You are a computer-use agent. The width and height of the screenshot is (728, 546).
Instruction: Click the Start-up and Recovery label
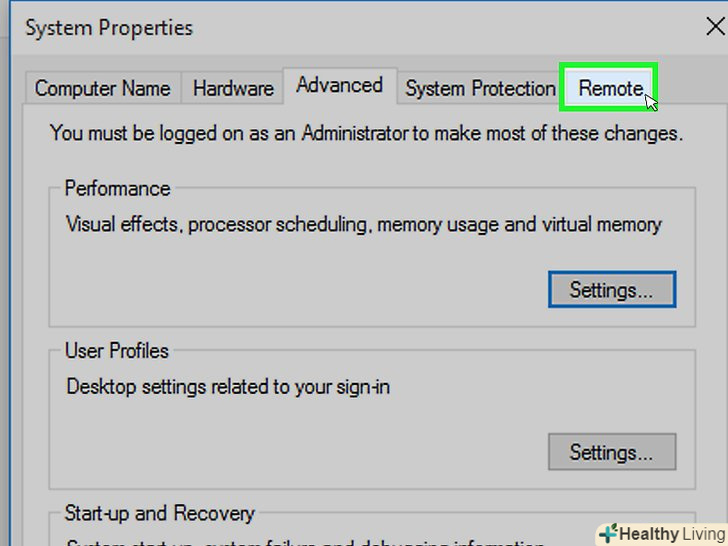pyautogui.click(x=159, y=513)
